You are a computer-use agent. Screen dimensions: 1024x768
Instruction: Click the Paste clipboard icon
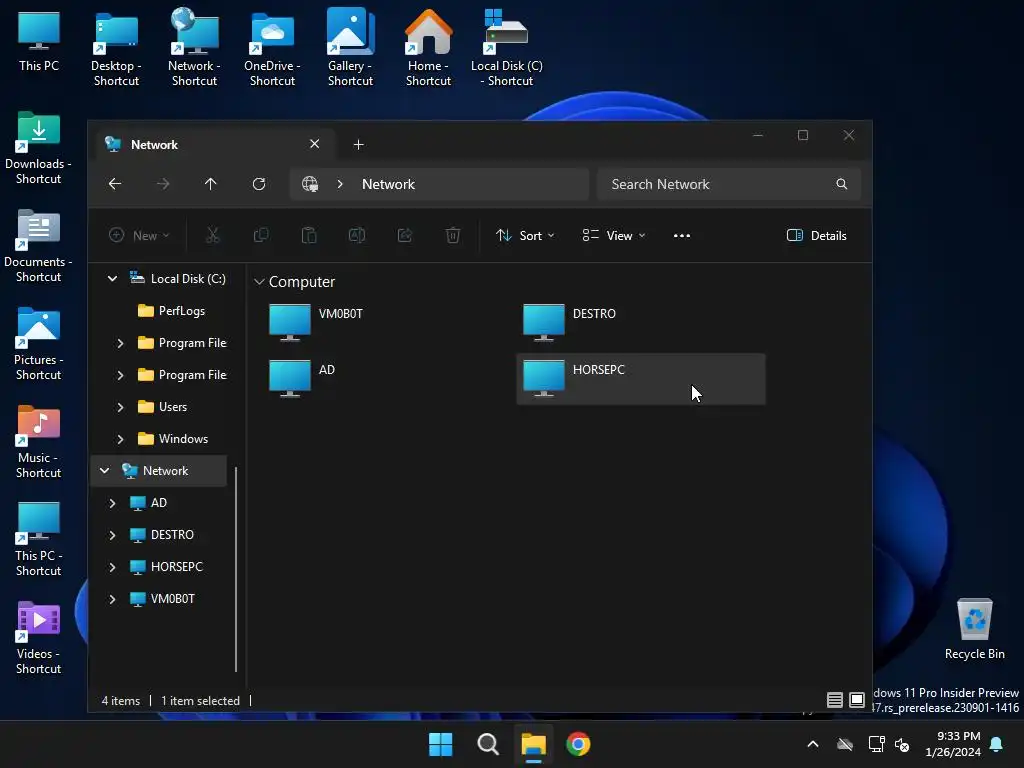(x=309, y=235)
